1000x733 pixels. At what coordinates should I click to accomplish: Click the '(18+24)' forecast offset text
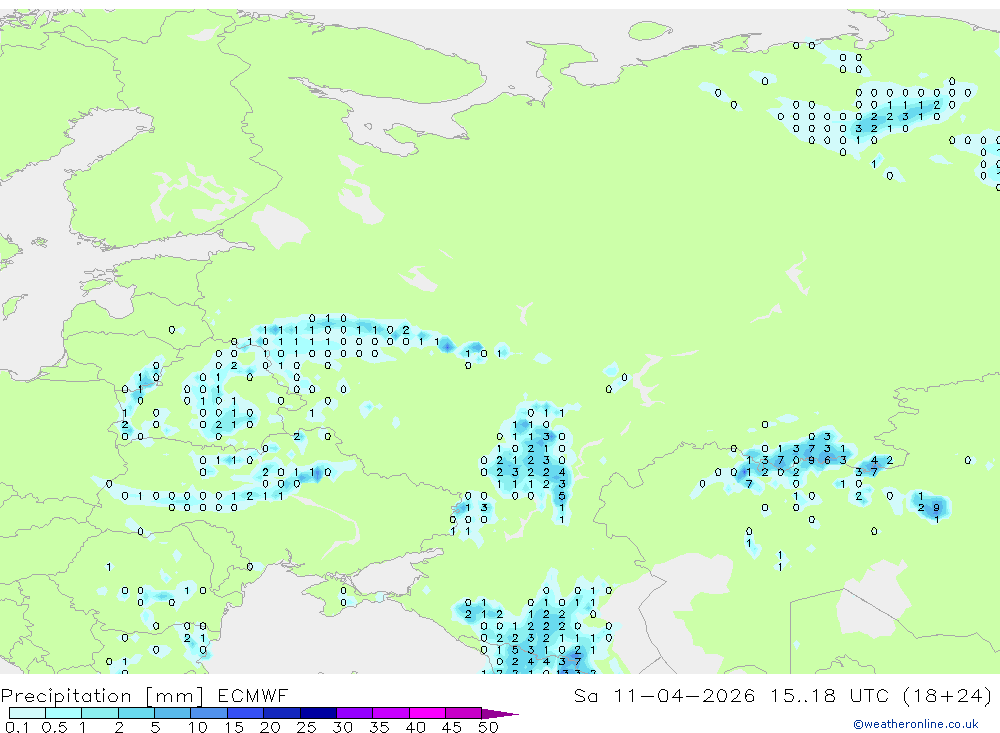(948, 695)
